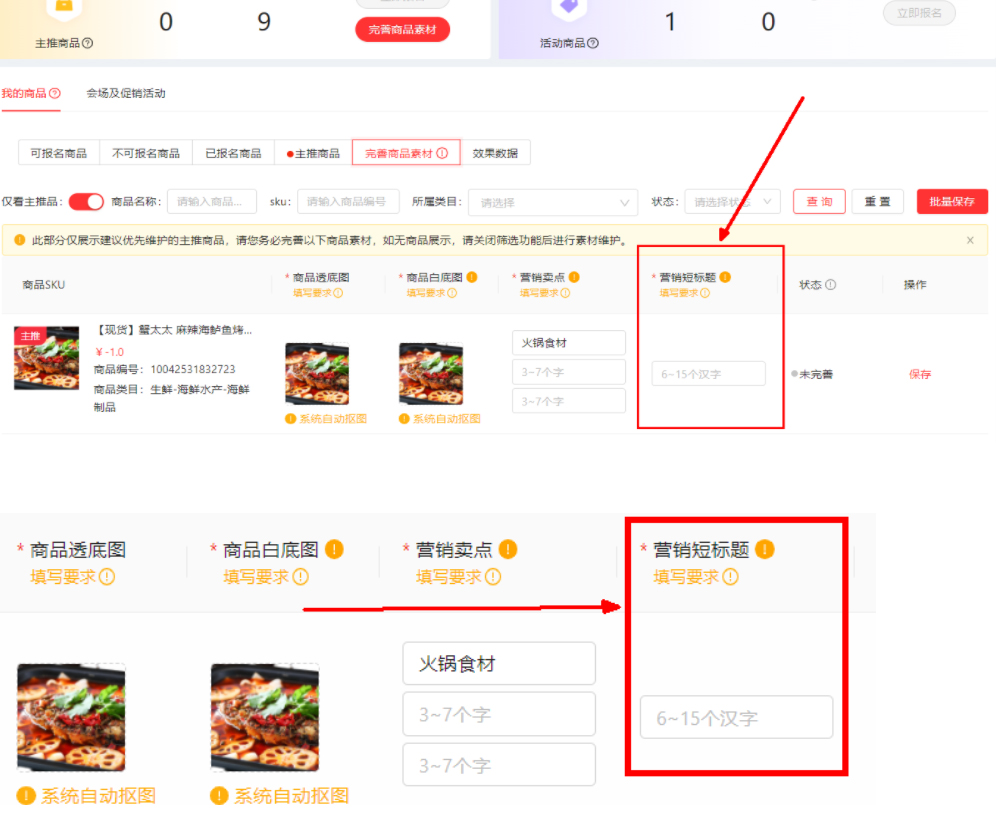Click the 6~15个汉字 short title input field
This screenshot has height=813, width=996.
coord(709,373)
